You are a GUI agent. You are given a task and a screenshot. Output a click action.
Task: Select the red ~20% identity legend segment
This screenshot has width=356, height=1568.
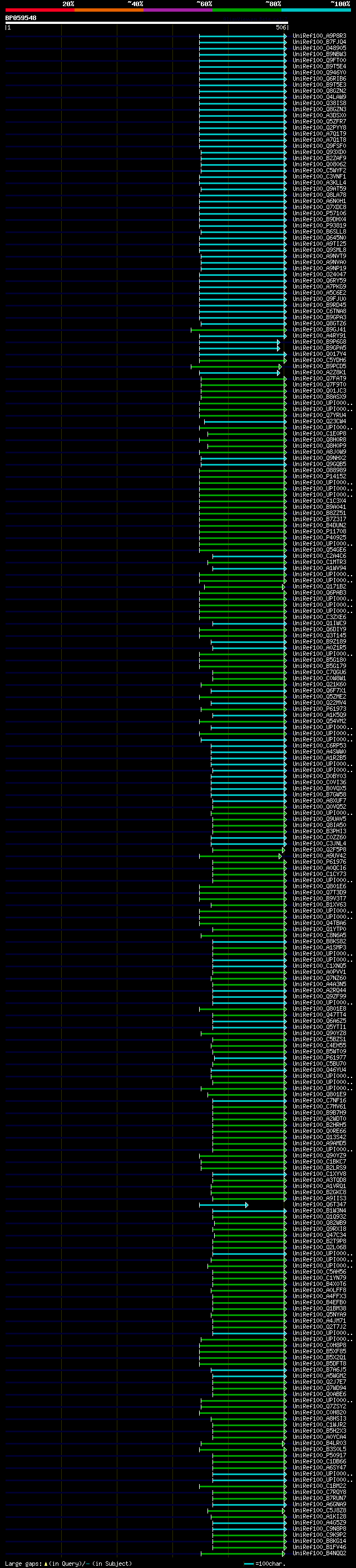[x=39, y=10]
